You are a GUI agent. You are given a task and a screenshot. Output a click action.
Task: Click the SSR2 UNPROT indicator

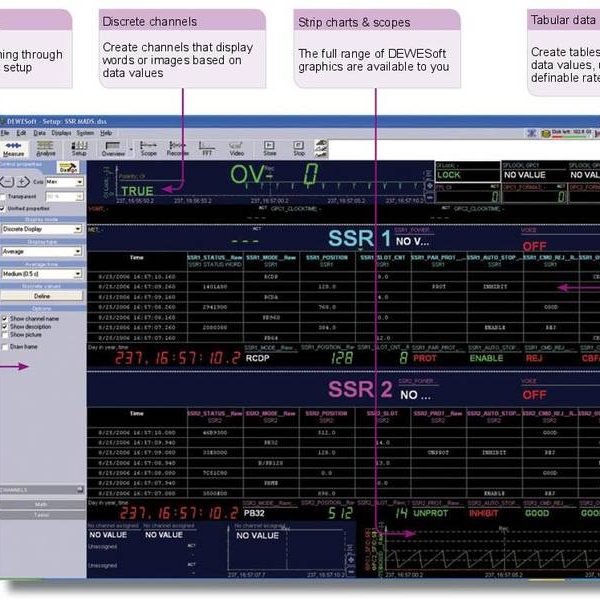pos(430,513)
